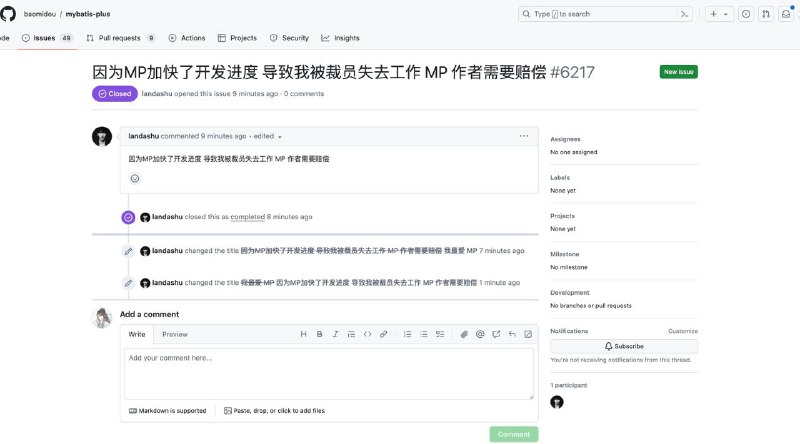
Task: Select the Preview tab in comment editor
Action: point(174,334)
